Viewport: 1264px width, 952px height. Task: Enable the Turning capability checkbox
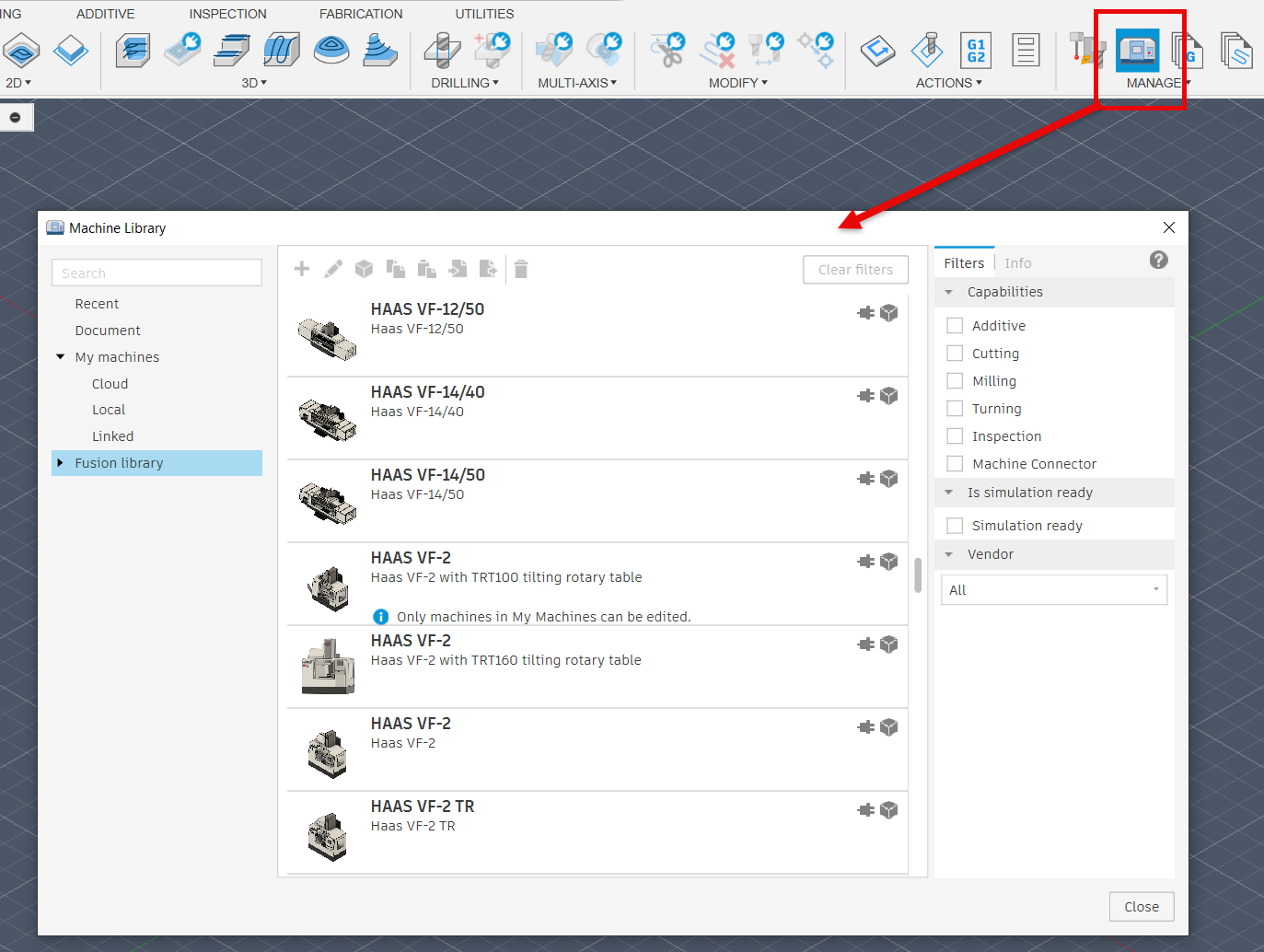click(955, 408)
